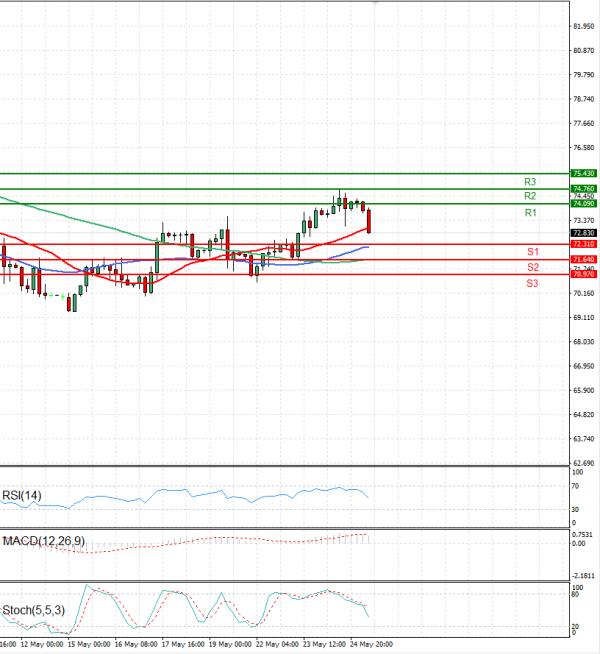Click the 65.900 price axis value
600x654 pixels.
point(584,390)
